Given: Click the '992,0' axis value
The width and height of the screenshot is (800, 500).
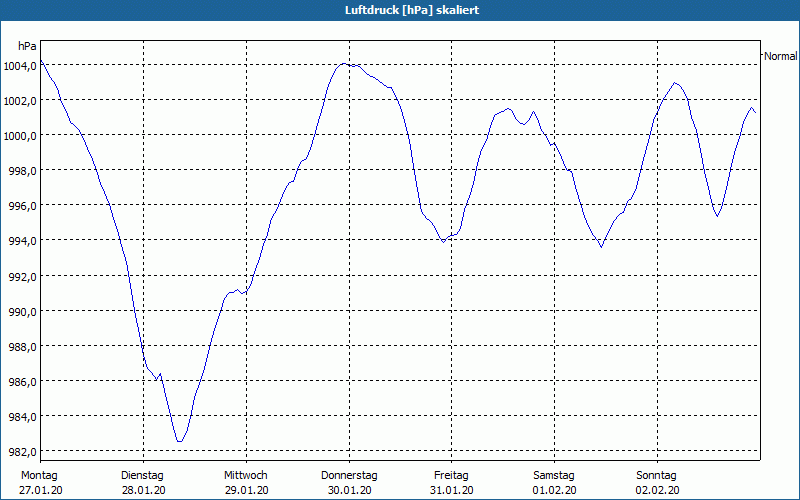Looking at the screenshot, I should pos(22,277).
